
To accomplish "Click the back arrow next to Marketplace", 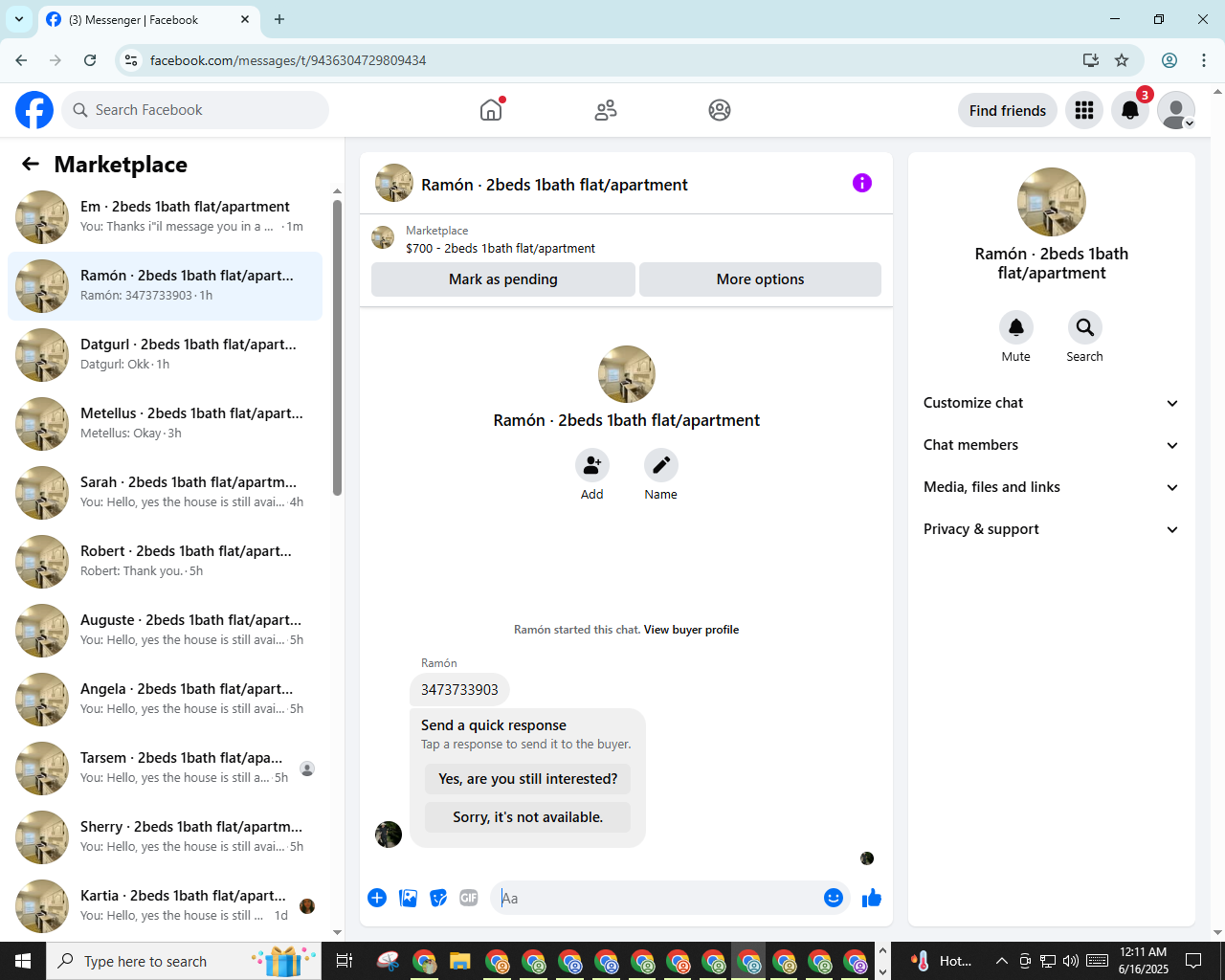I will point(31,165).
